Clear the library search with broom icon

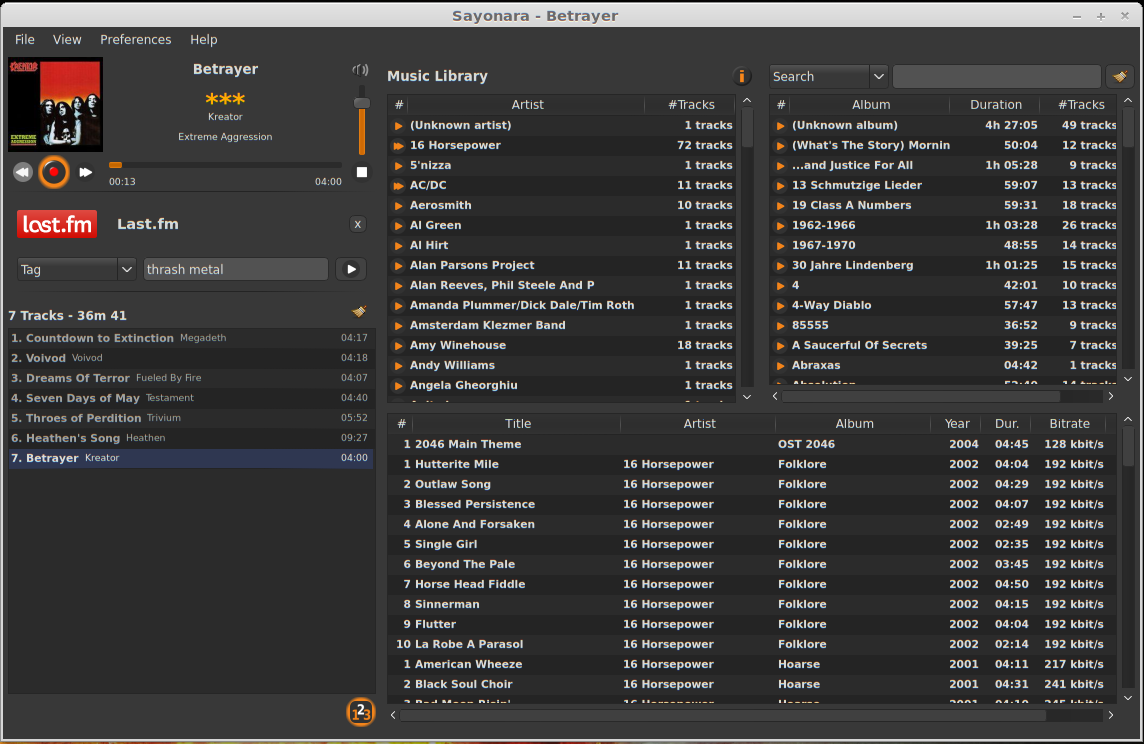point(1120,76)
